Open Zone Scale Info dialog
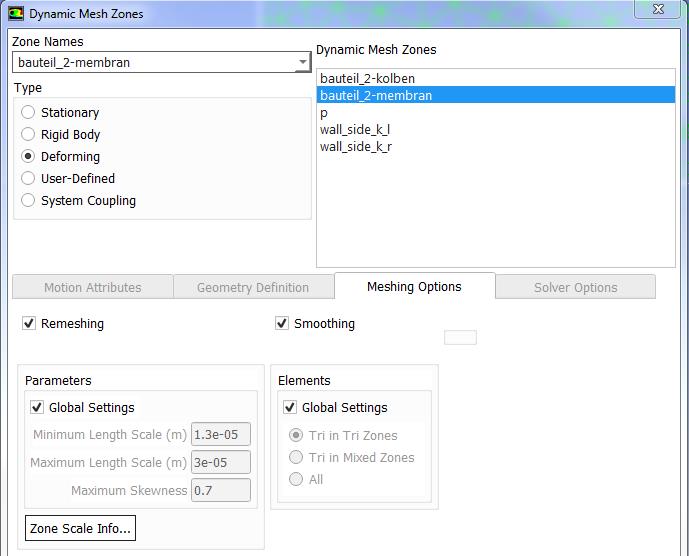This screenshot has width=689, height=556. click(80, 528)
